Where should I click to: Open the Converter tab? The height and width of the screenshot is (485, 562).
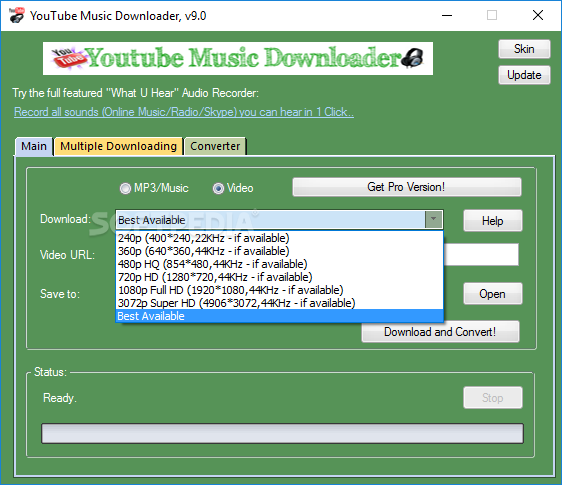point(215,147)
